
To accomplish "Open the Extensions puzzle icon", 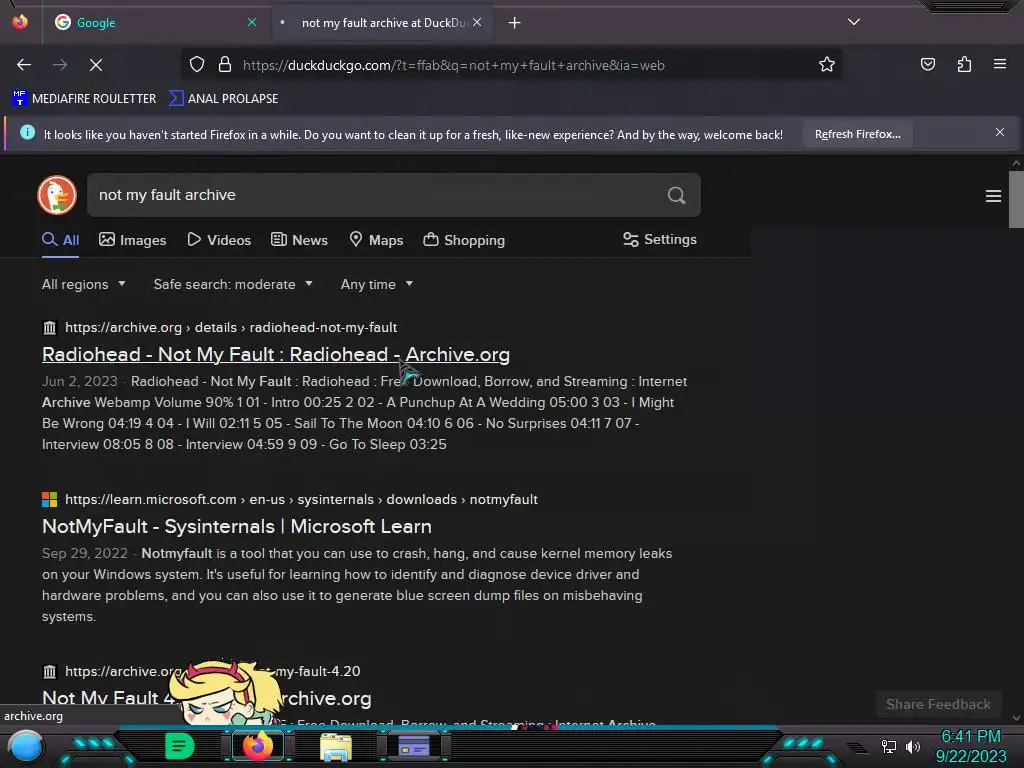I will coord(964,64).
